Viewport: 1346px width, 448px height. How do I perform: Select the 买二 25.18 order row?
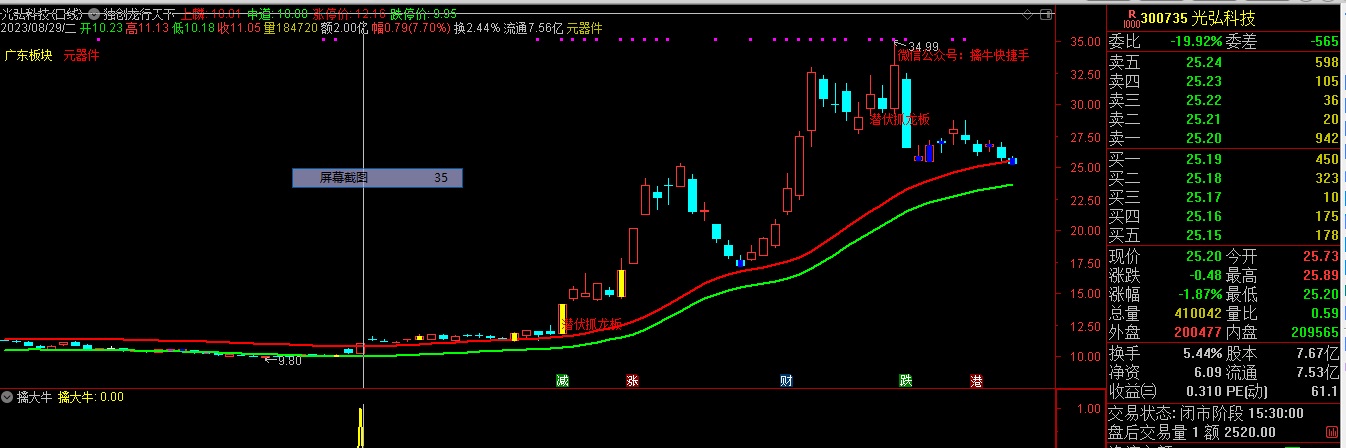[1225, 178]
